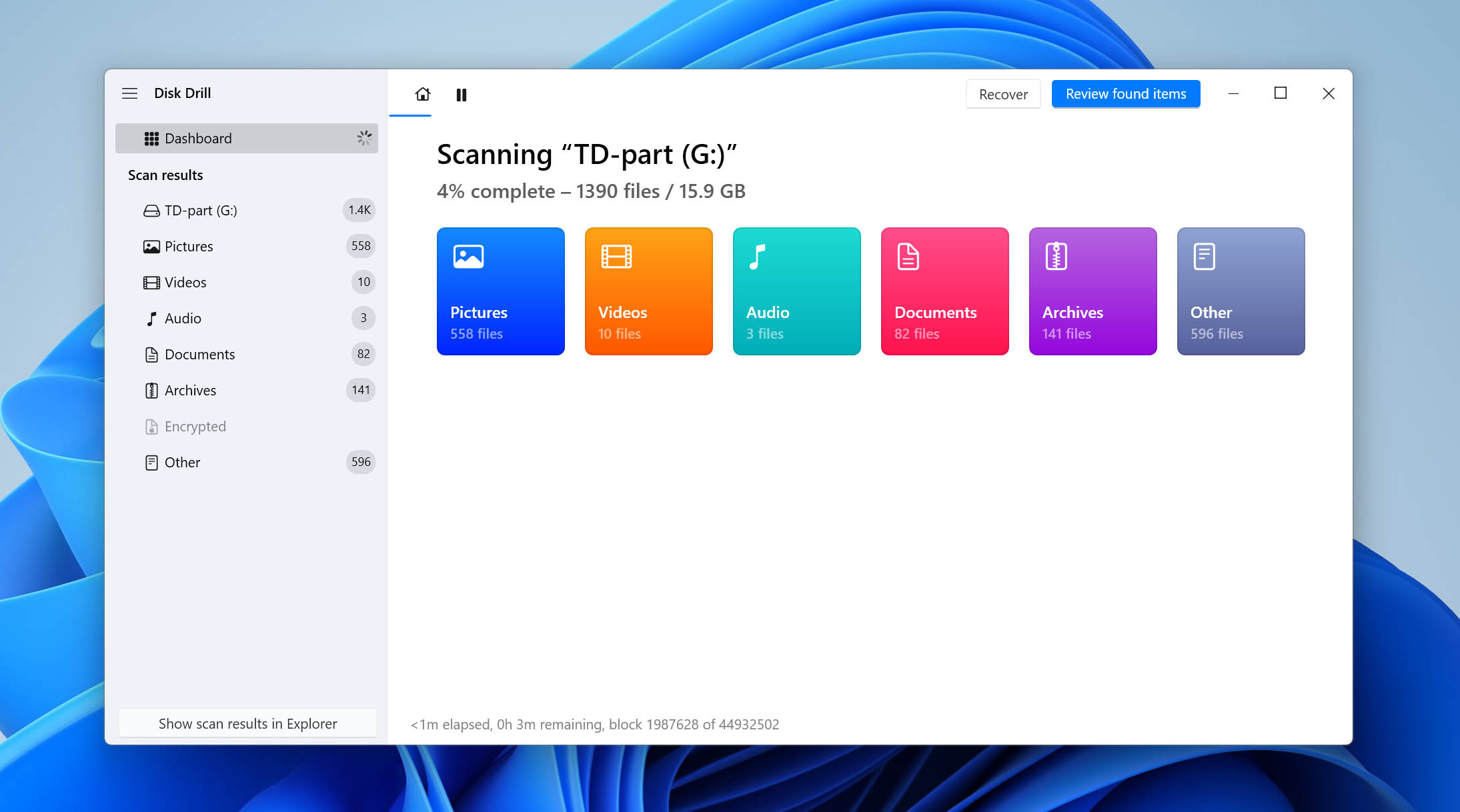1460x812 pixels.
Task: Click the gray Other 596 files tile
Action: pyautogui.click(x=1241, y=291)
